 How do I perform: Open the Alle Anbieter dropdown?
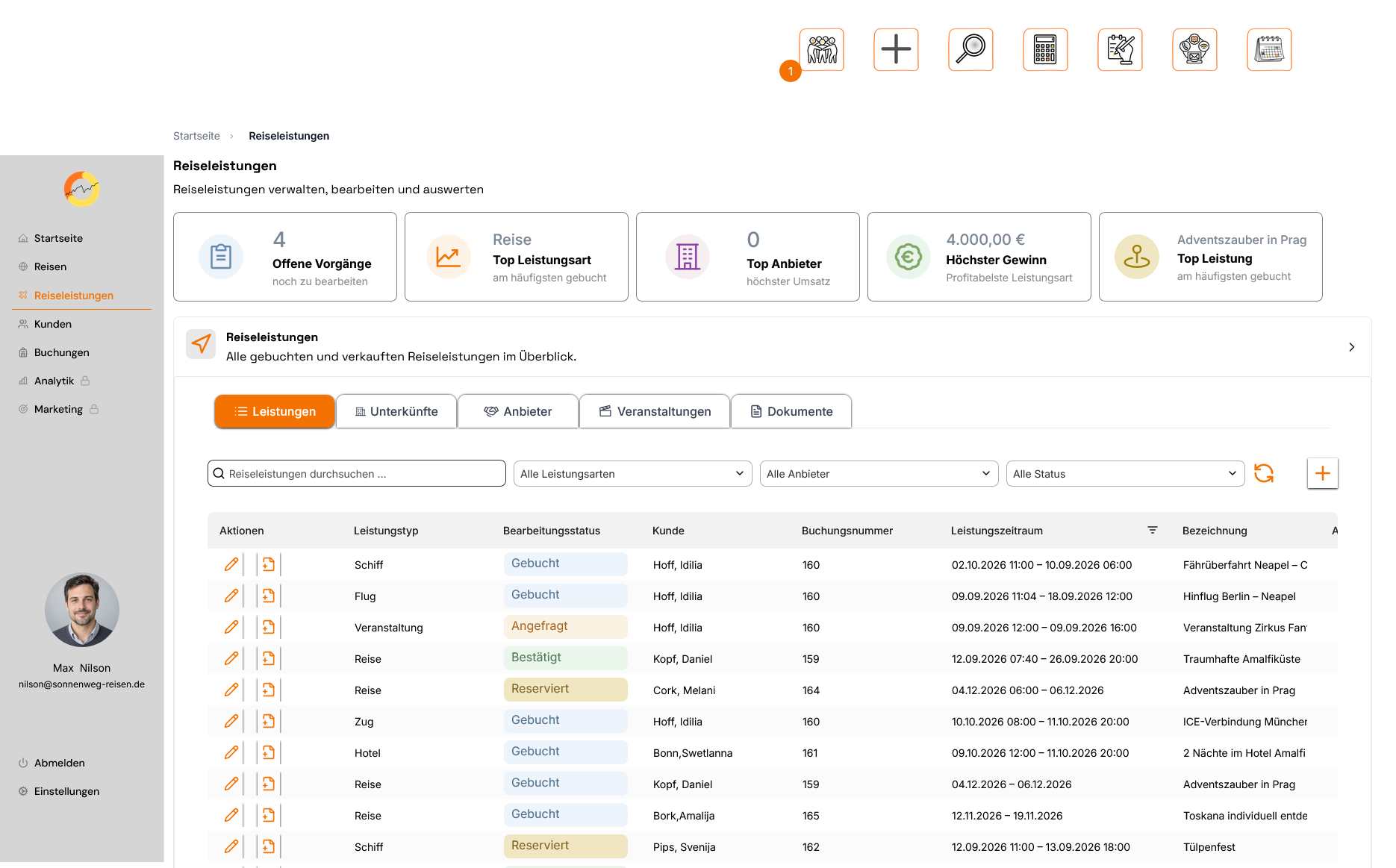(879, 473)
